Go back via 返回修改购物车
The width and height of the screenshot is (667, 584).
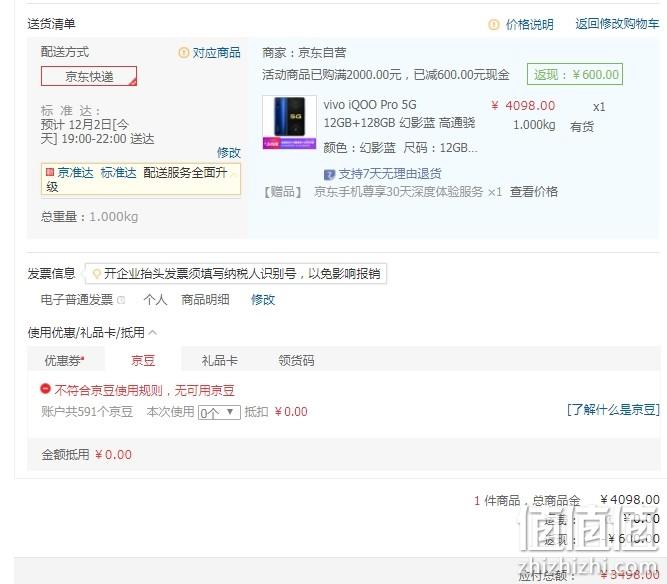pos(617,24)
